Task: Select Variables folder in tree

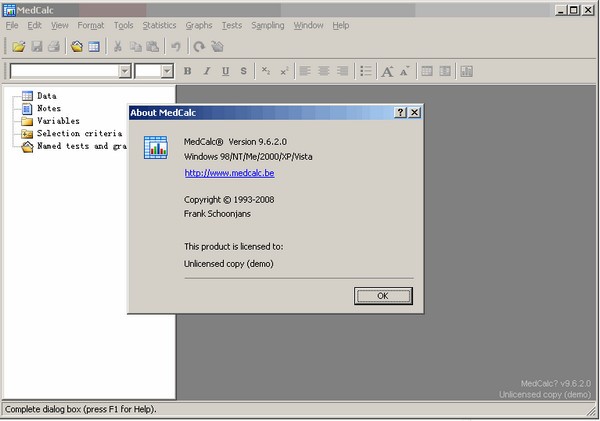Action: point(58,121)
